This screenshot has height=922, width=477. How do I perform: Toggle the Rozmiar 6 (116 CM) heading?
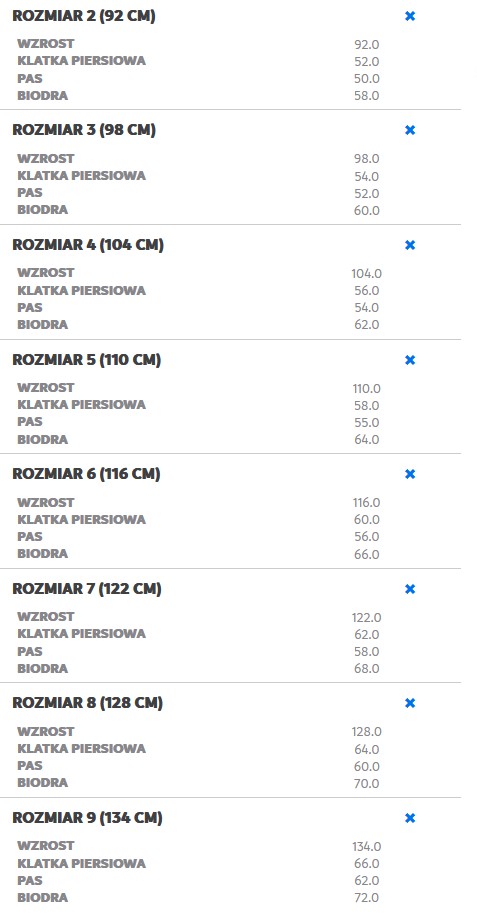[x=86, y=474]
